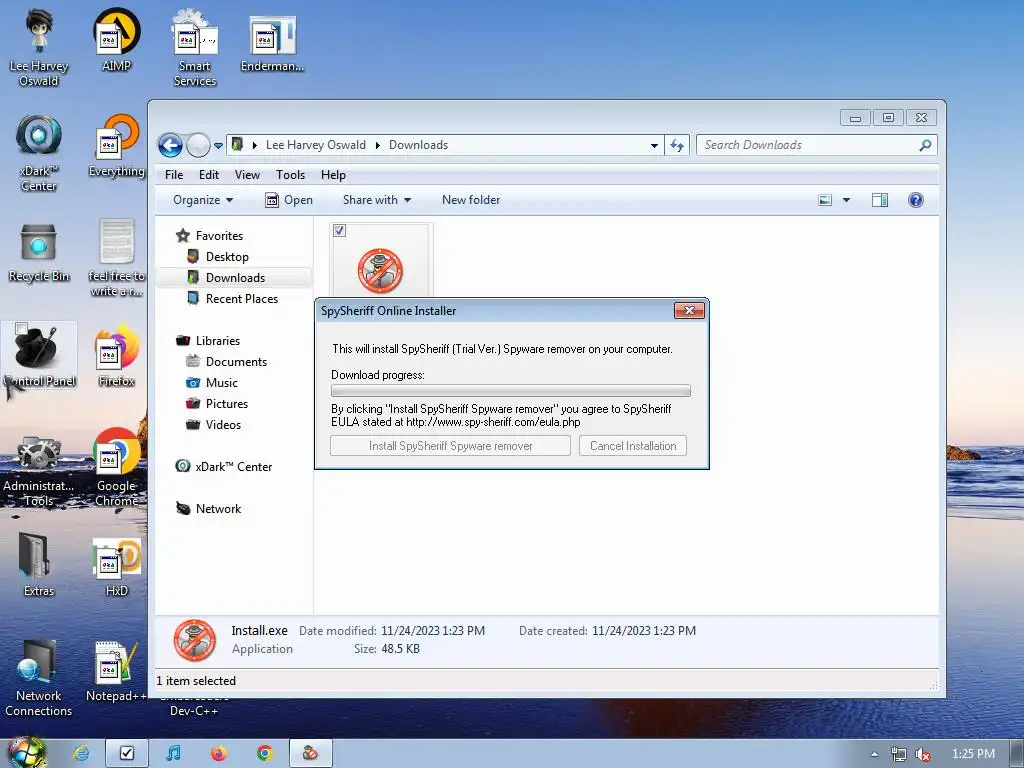Launch Firefox from the desktop
Viewport: 1024px width, 768px height.
coord(116,356)
